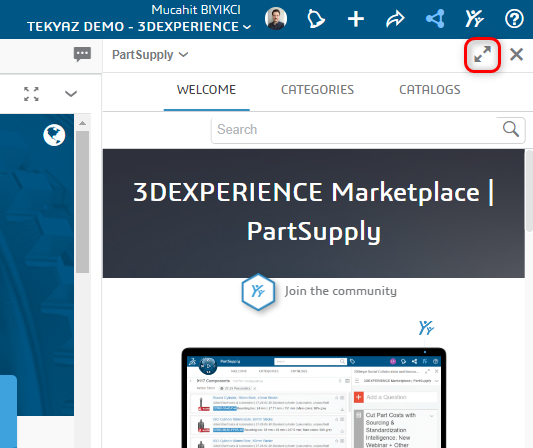533x448 pixels.
Task: Open the notifications bell
Action: [x=315, y=19]
